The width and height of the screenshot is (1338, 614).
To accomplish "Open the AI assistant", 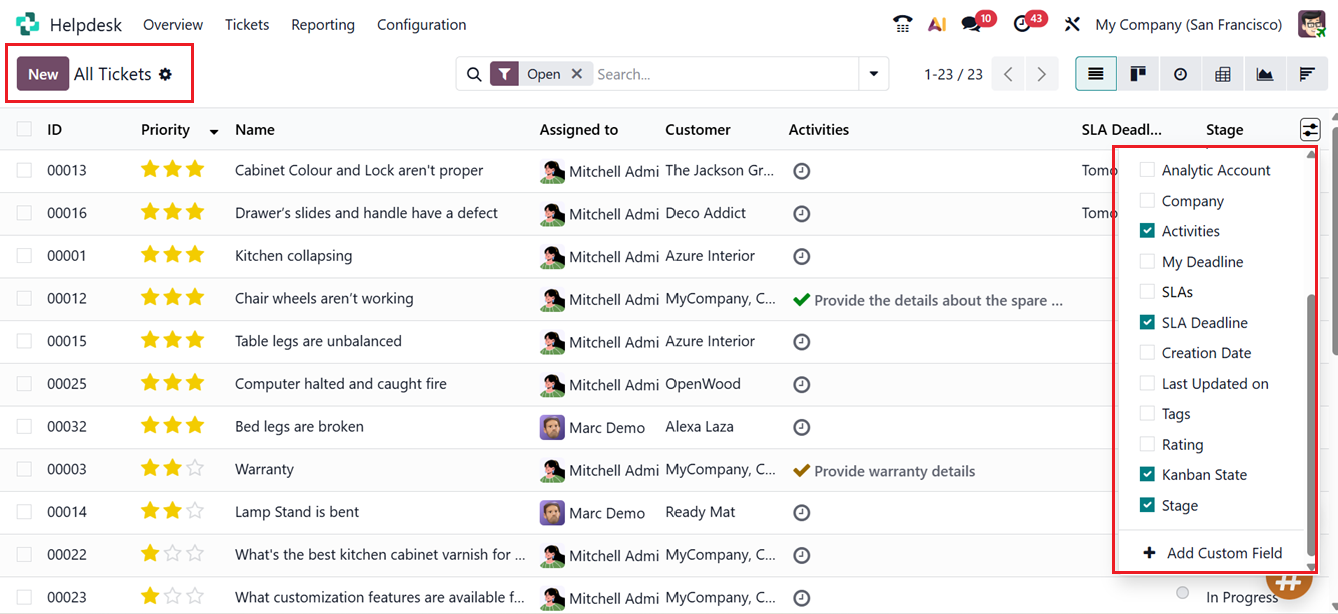I will pos(937,24).
